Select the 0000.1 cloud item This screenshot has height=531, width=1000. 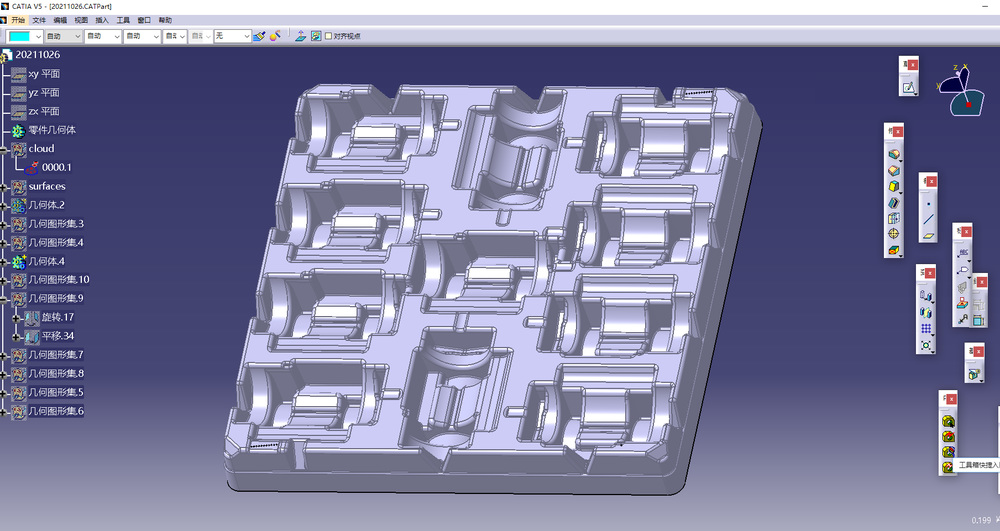[57, 168]
